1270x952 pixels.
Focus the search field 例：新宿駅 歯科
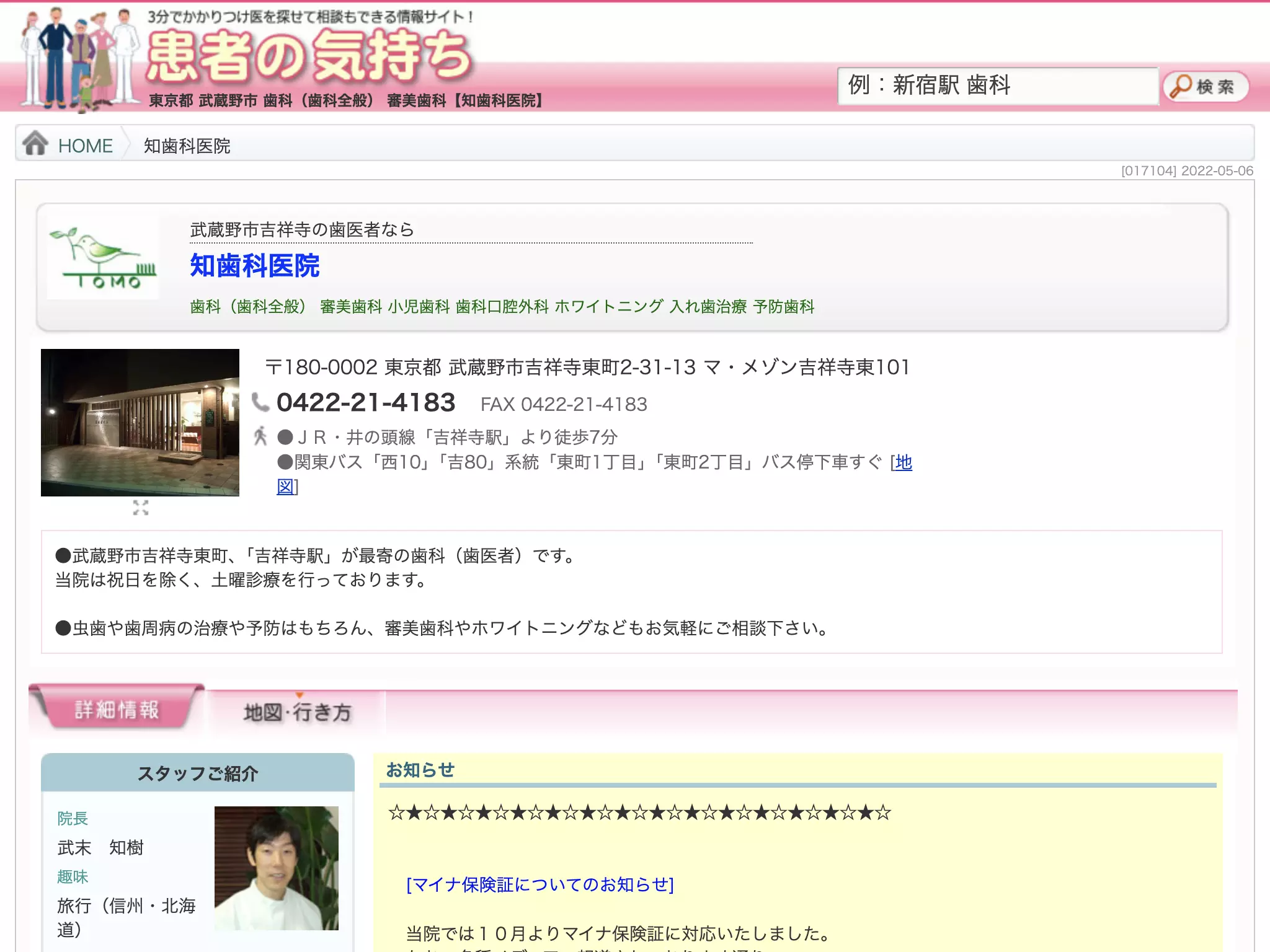tap(998, 86)
